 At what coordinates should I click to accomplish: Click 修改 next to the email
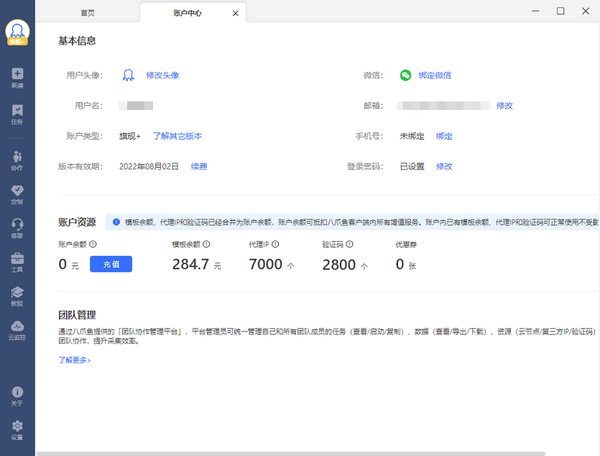[x=504, y=106]
